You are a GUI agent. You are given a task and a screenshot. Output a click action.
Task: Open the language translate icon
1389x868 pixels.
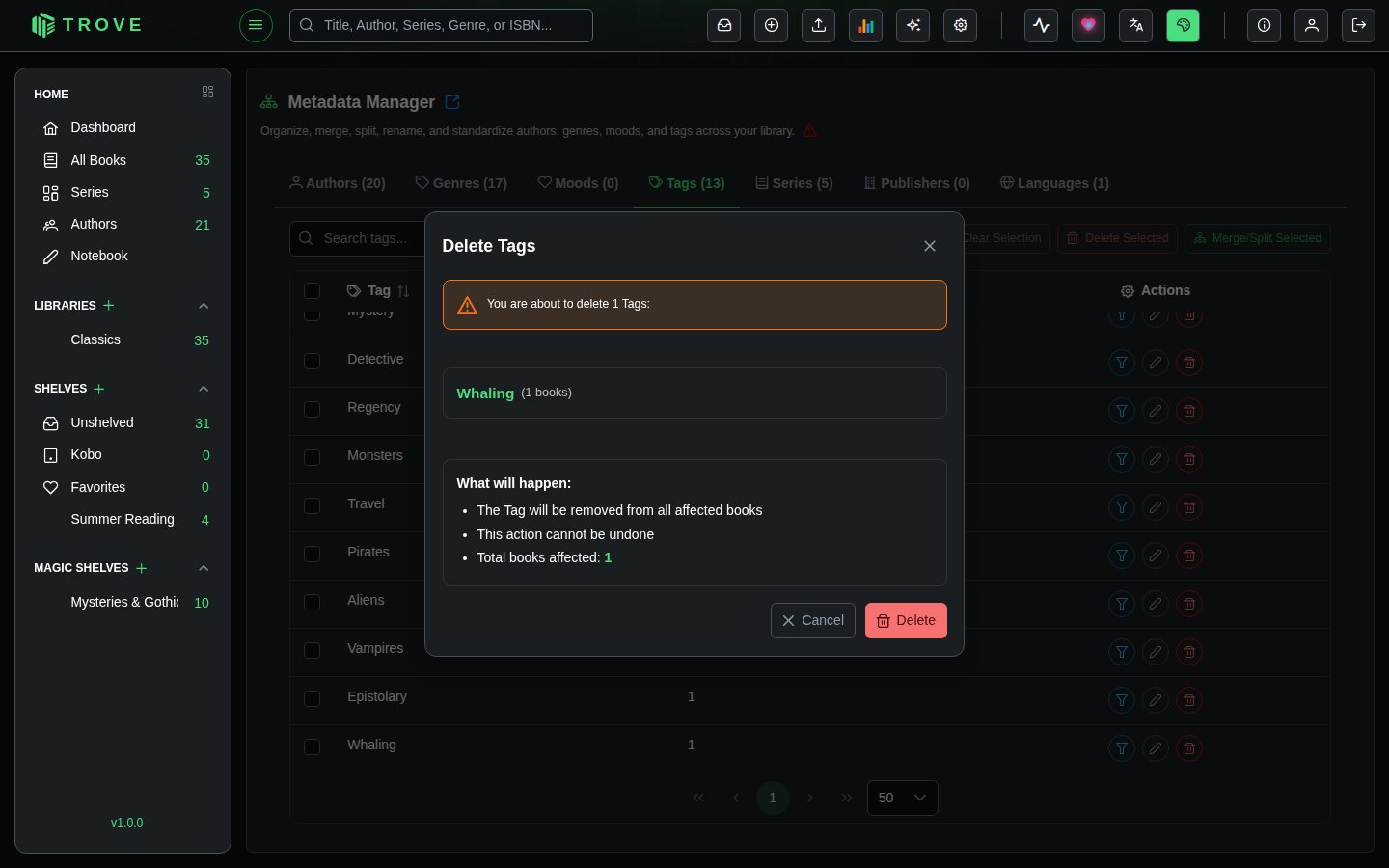point(1136,25)
